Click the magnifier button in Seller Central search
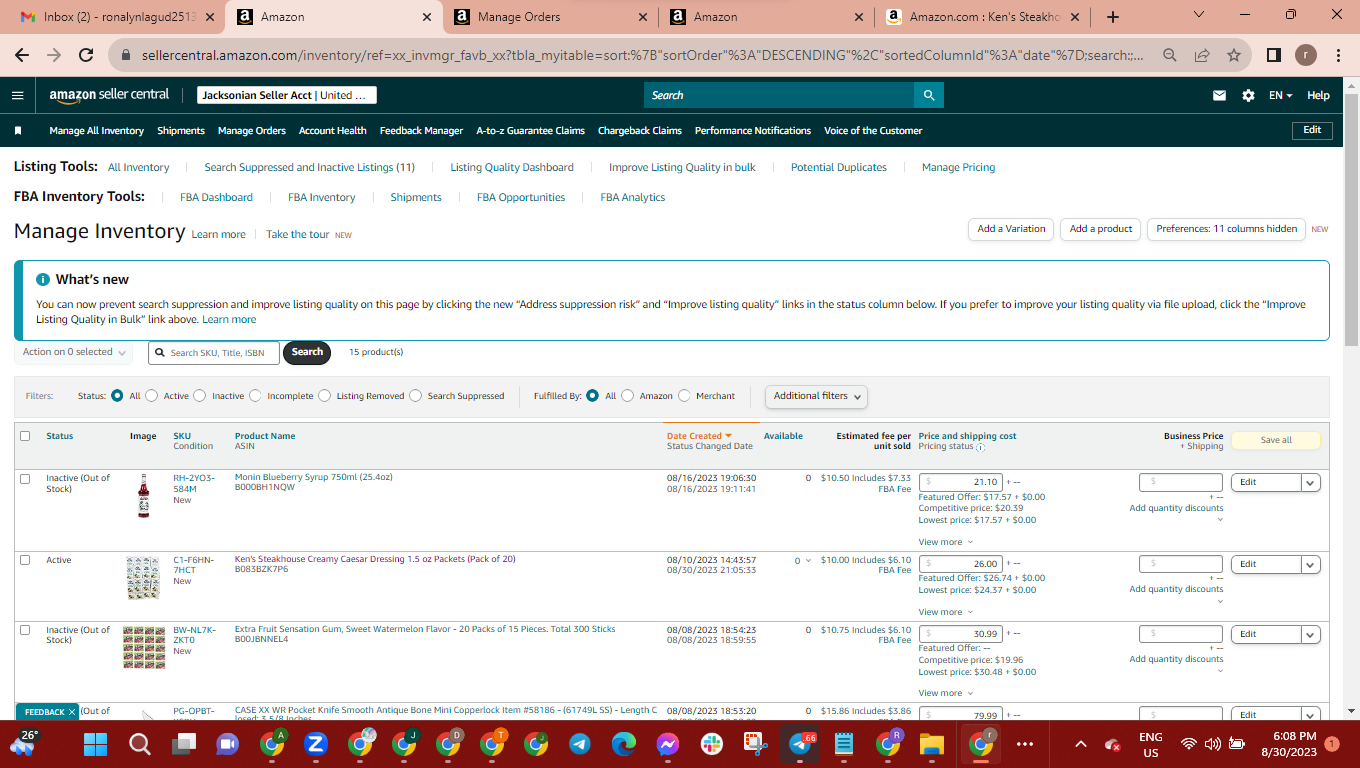 pyautogui.click(x=929, y=95)
